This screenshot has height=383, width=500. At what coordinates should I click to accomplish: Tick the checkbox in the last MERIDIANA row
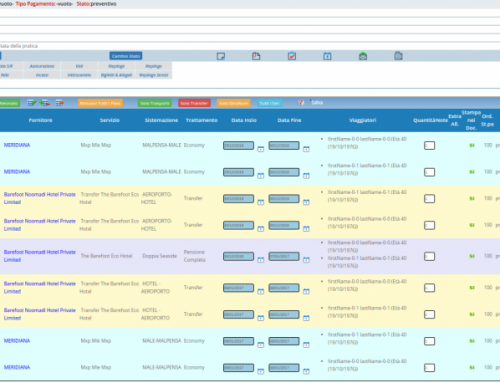click(429, 368)
